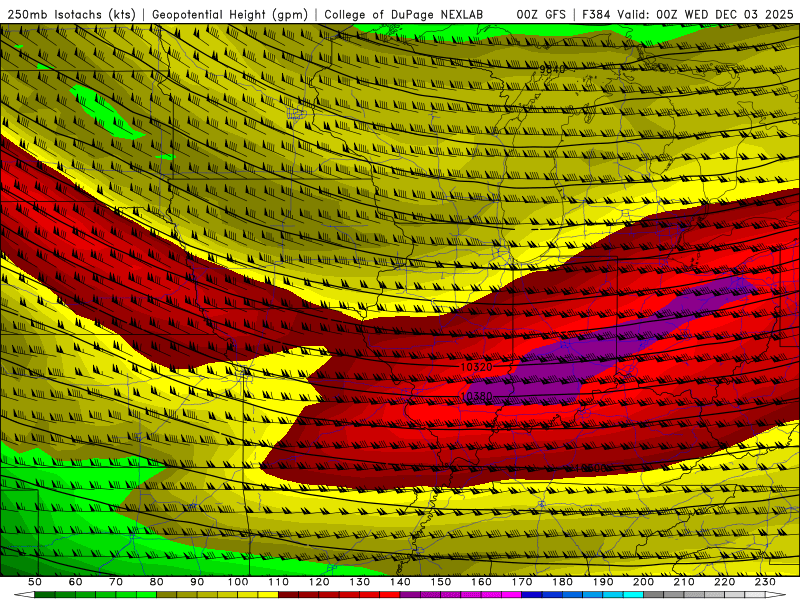Click the bright red swatch left of 140
This screenshot has width=800, height=600.
(x=390, y=595)
